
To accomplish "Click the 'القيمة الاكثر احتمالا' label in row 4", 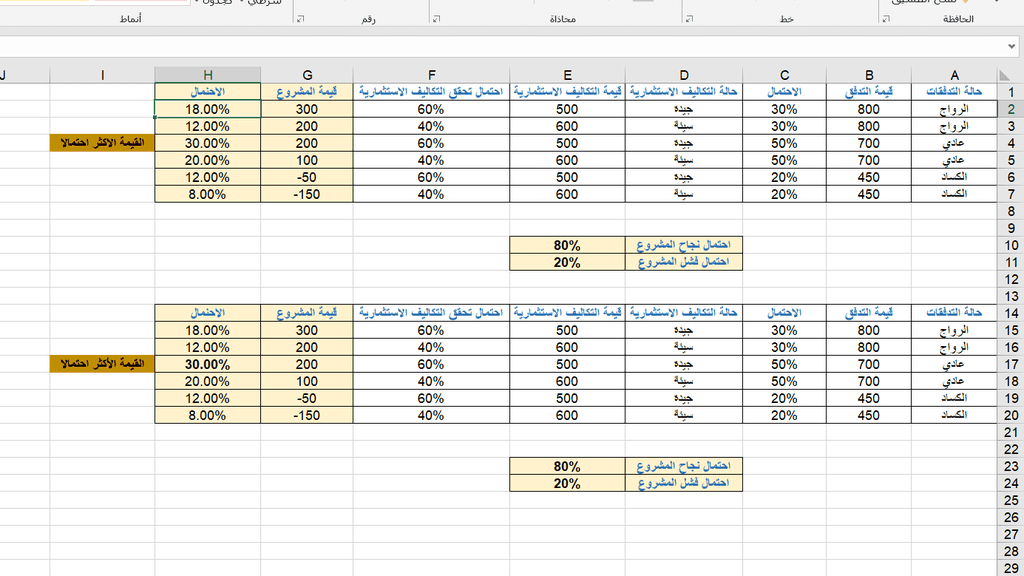I will (x=102, y=143).
